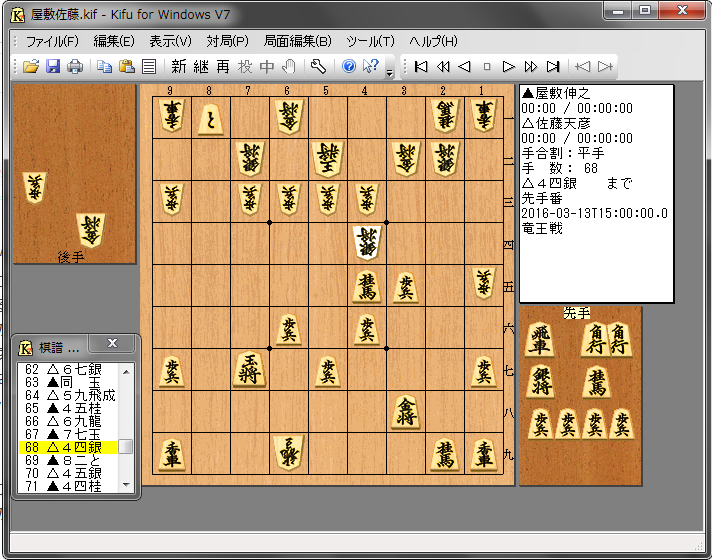Select move 69 ▲８二と in list

(x=68, y=460)
